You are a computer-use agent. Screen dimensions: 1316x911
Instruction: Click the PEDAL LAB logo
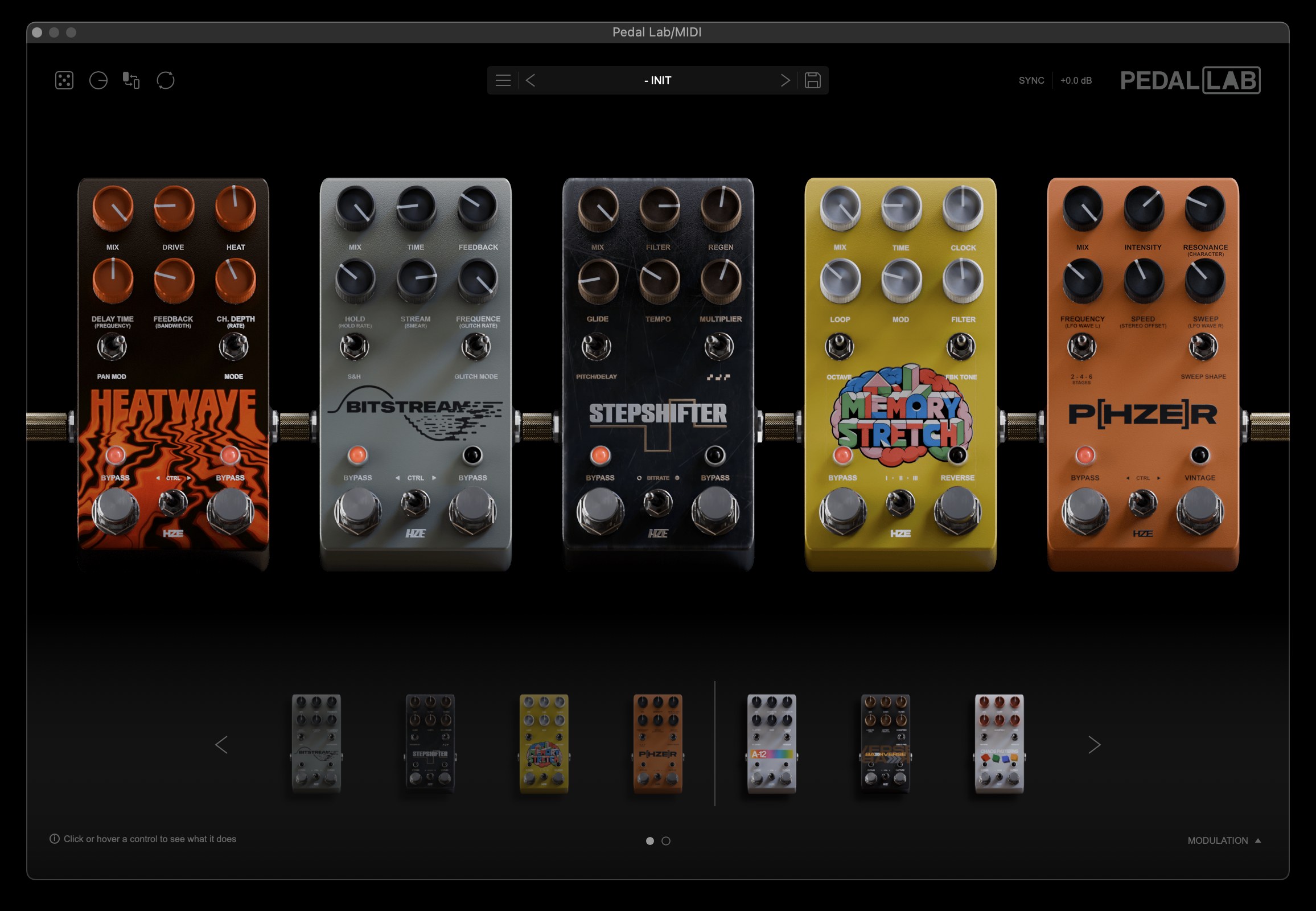pos(1190,80)
